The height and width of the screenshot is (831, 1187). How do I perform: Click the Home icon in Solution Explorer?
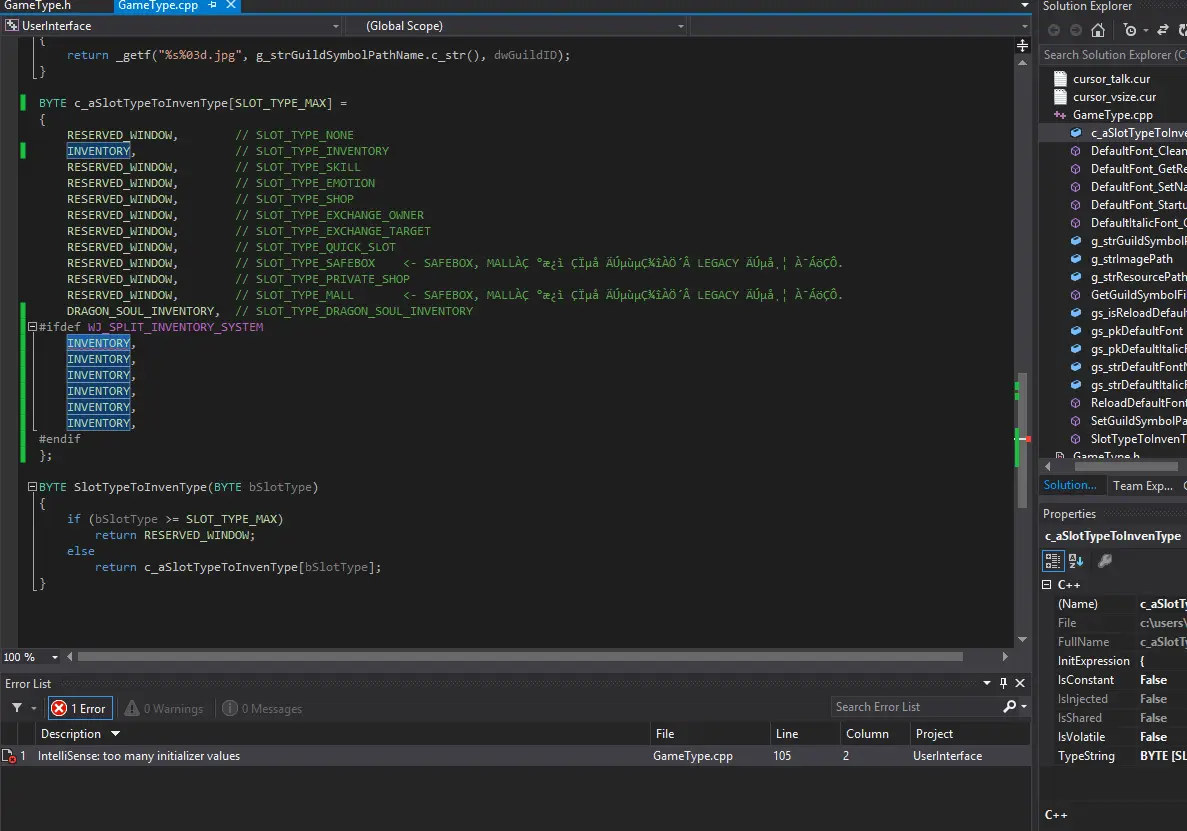pos(1098,30)
